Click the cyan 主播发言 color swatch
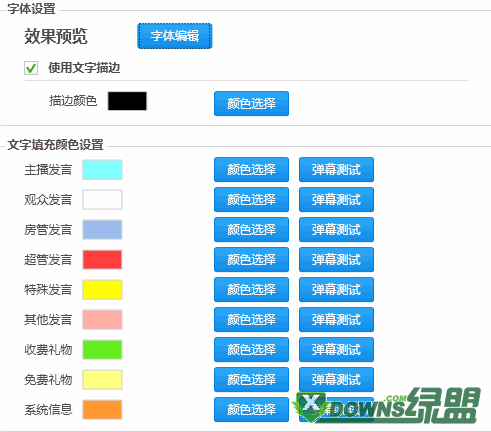This screenshot has height=432, width=491. tap(102, 170)
